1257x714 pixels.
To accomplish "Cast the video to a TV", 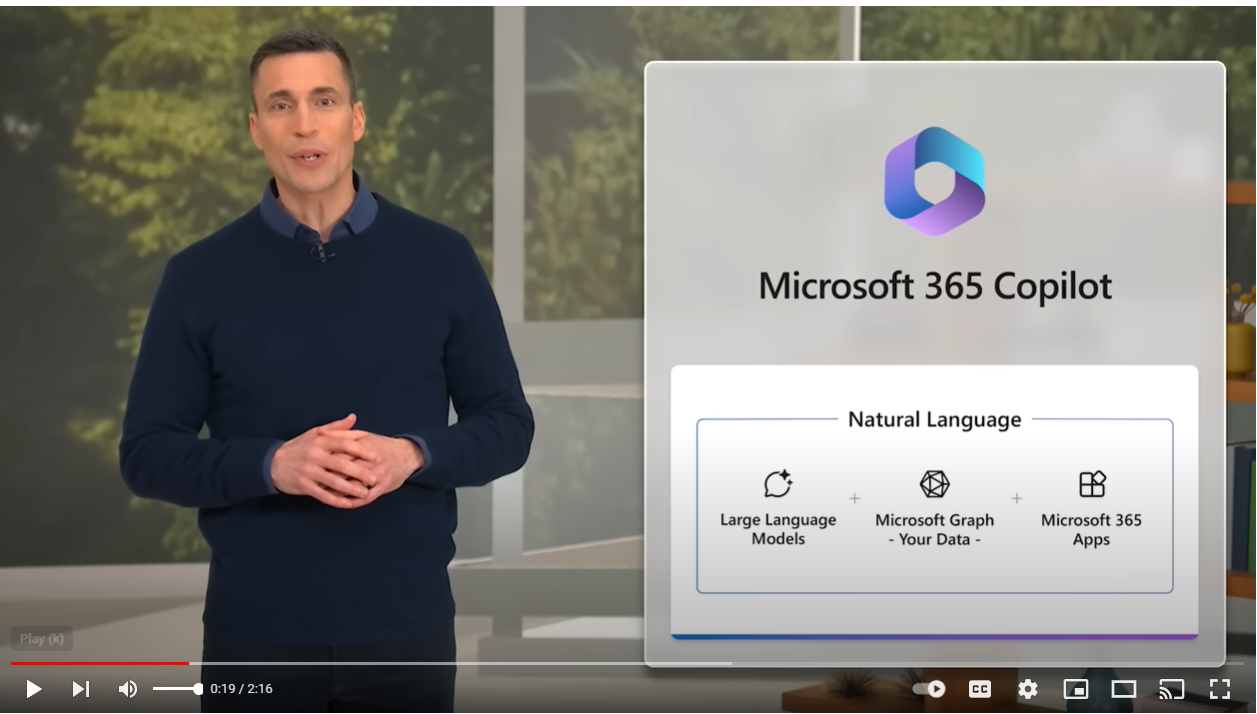I will (x=1171, y=689).
